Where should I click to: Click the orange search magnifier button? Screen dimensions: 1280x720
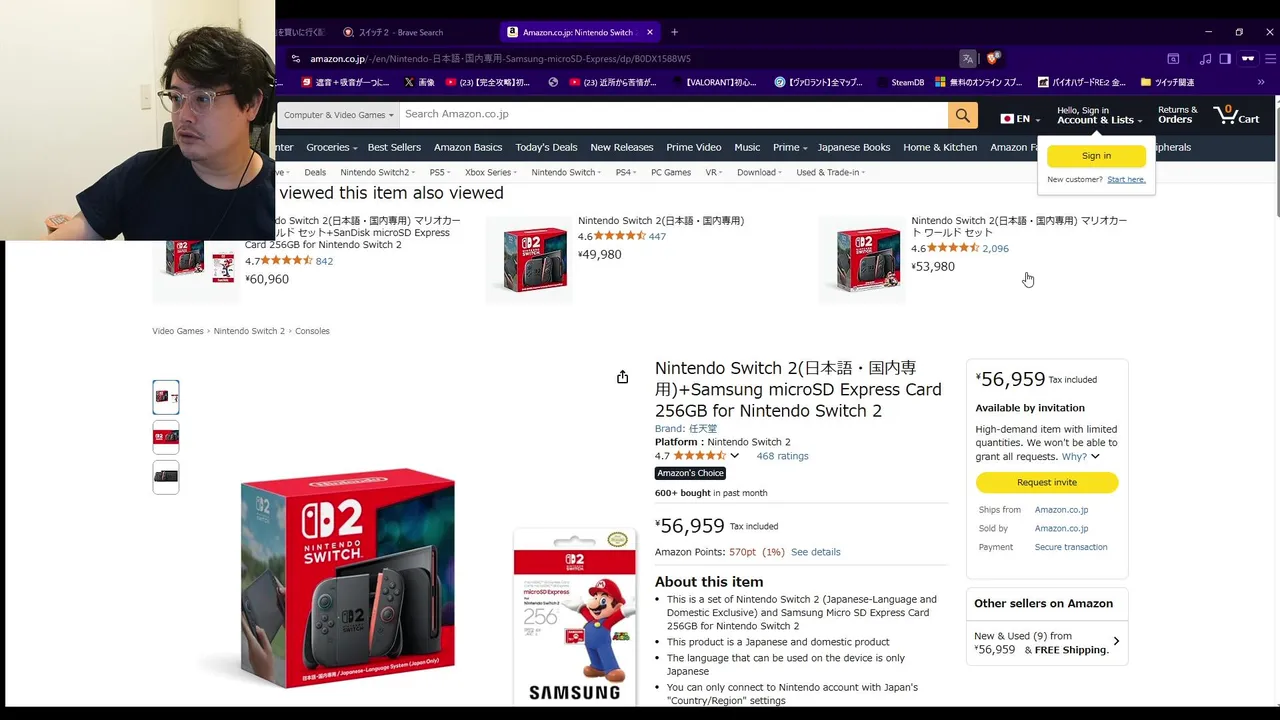click(x=962, y=115)
